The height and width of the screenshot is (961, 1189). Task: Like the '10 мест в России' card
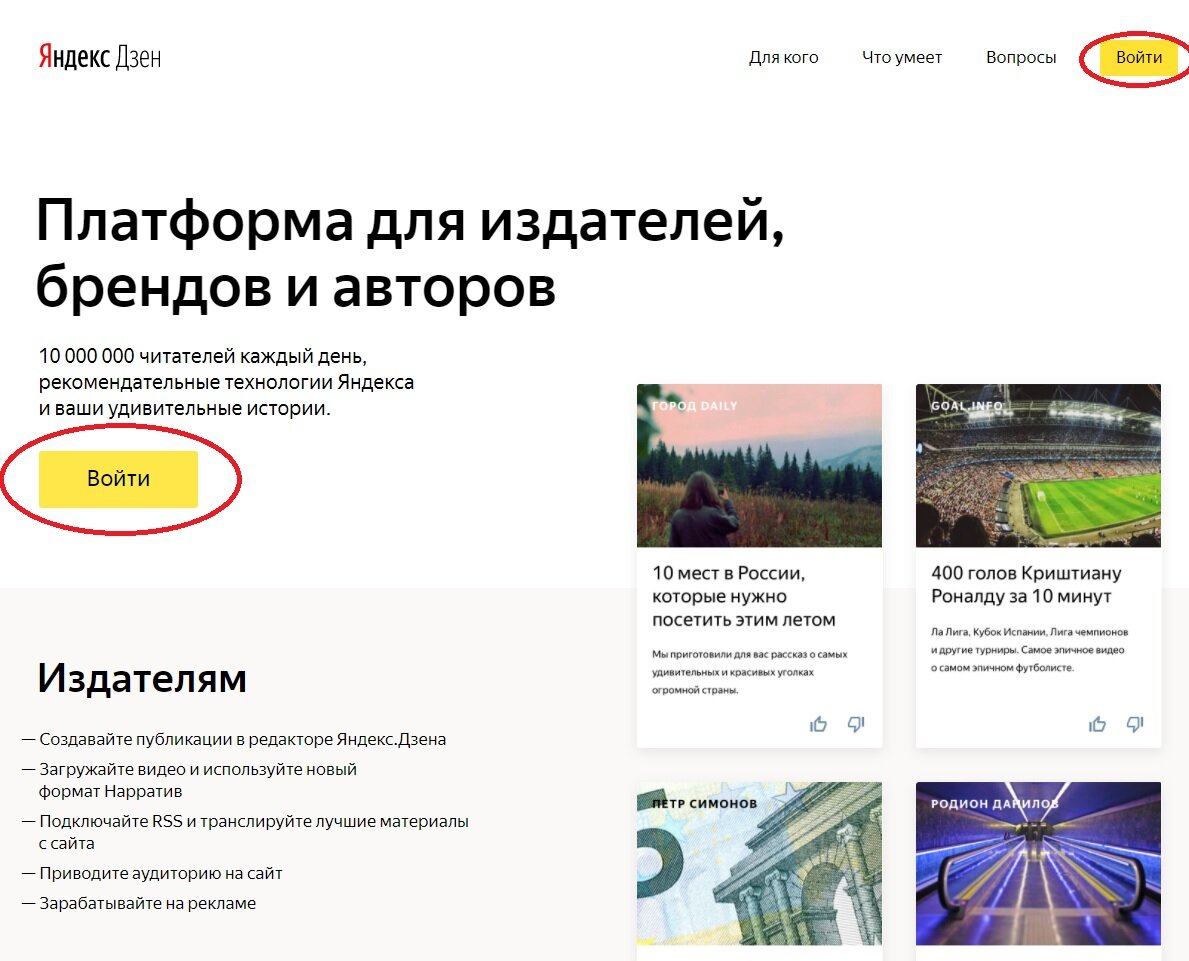pos(818,724)
